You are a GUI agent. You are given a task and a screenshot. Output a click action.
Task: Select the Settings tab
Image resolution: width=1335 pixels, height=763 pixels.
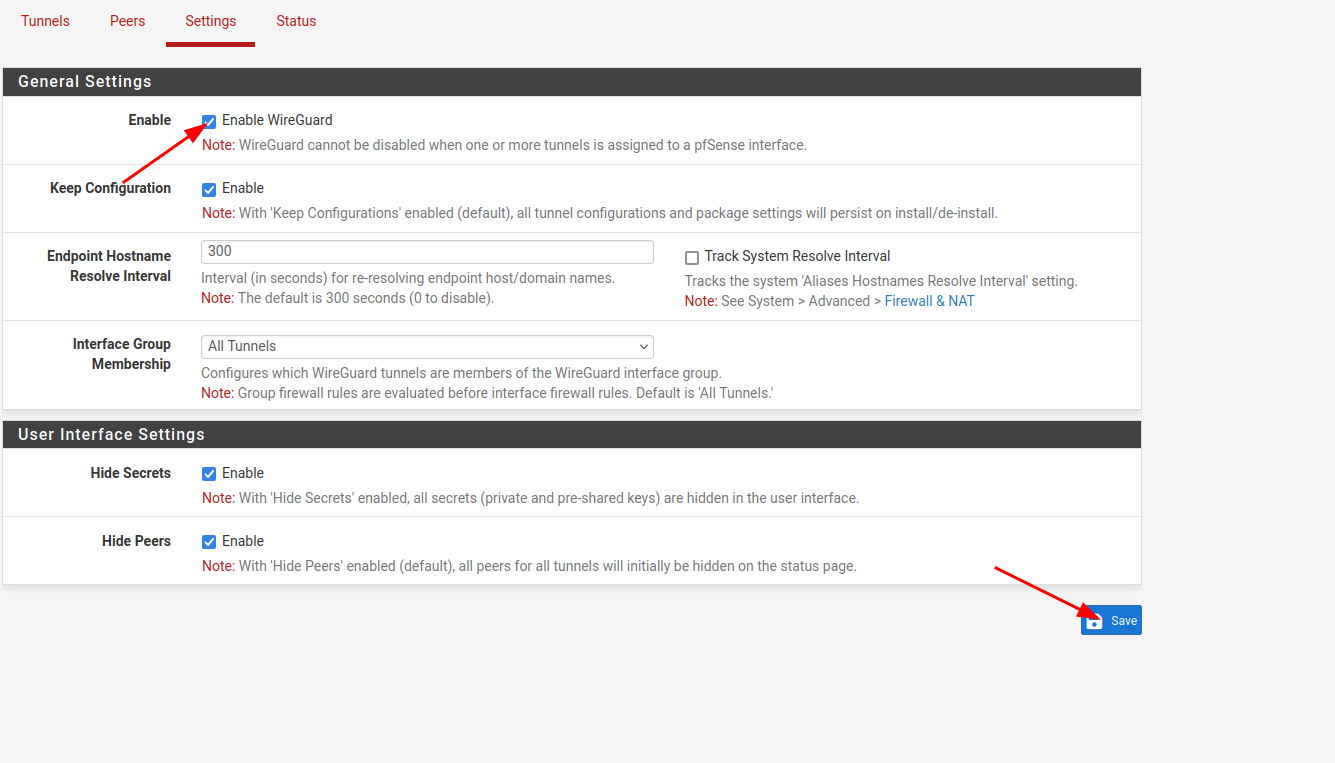[210, 21]
